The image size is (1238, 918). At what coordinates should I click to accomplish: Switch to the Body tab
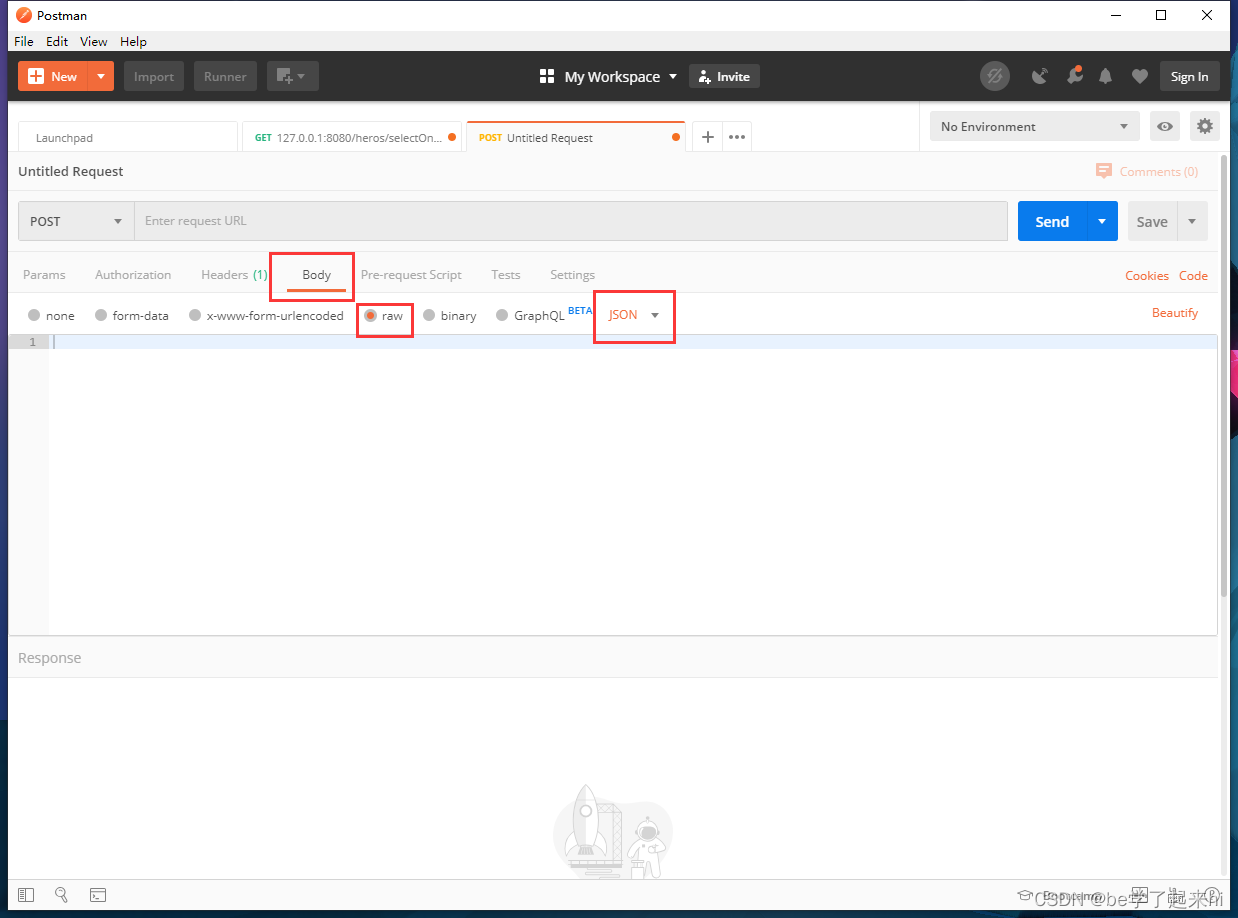(x=316, y=275)
